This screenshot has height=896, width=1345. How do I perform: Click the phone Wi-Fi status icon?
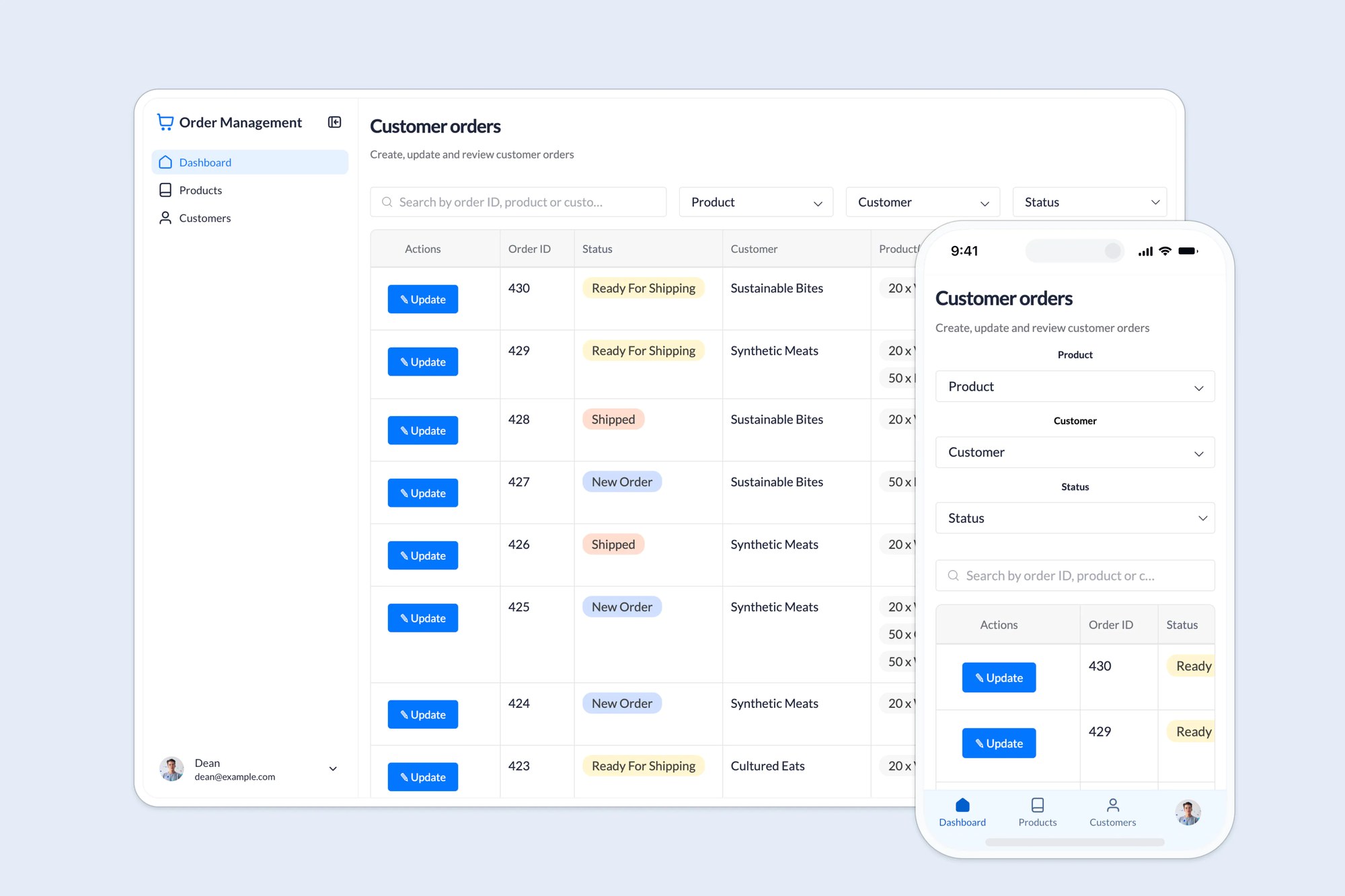pos(1165,251)
